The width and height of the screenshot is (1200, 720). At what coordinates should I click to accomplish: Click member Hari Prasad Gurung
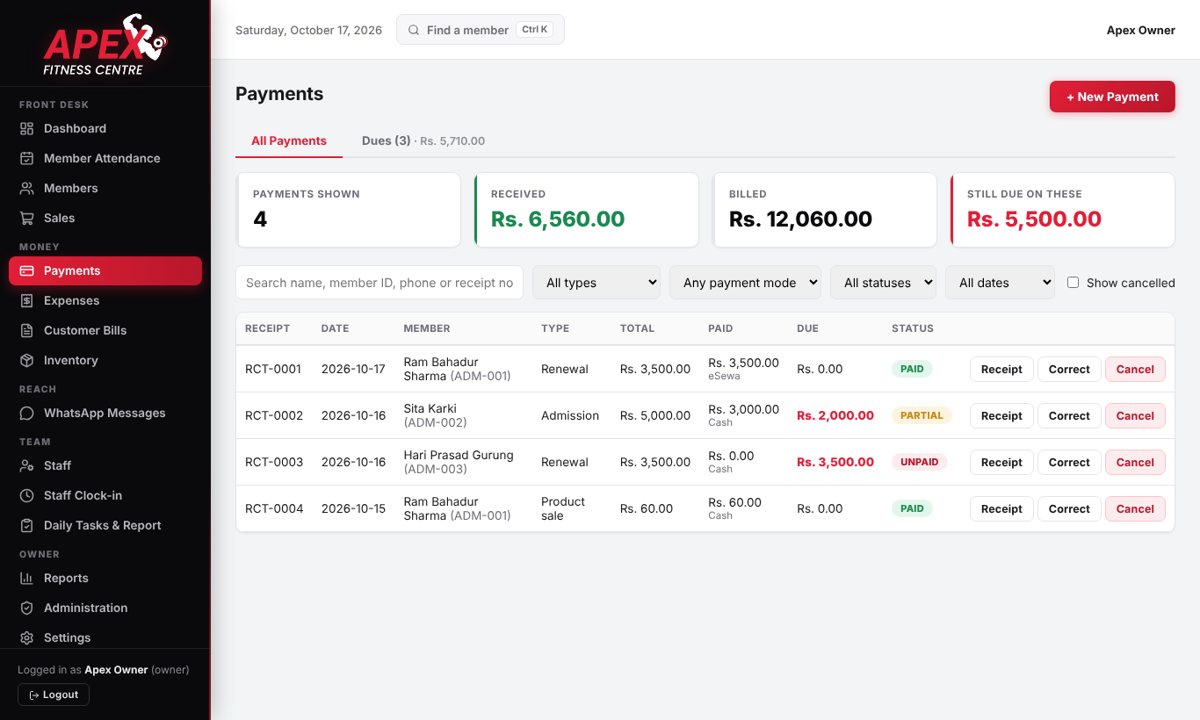point(458,455)
